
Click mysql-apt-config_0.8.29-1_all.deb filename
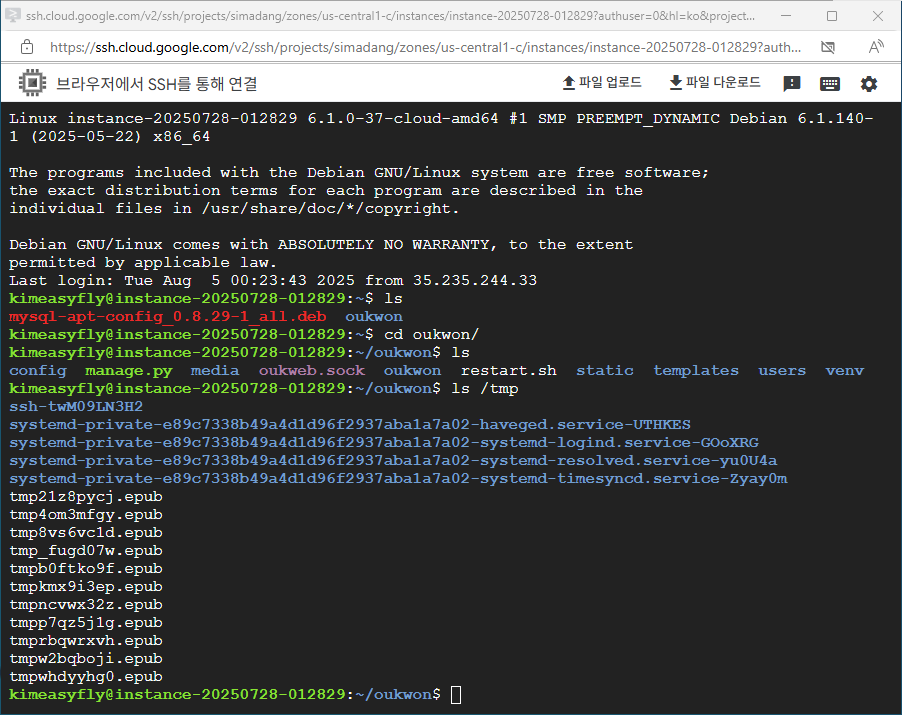point(167,316)
